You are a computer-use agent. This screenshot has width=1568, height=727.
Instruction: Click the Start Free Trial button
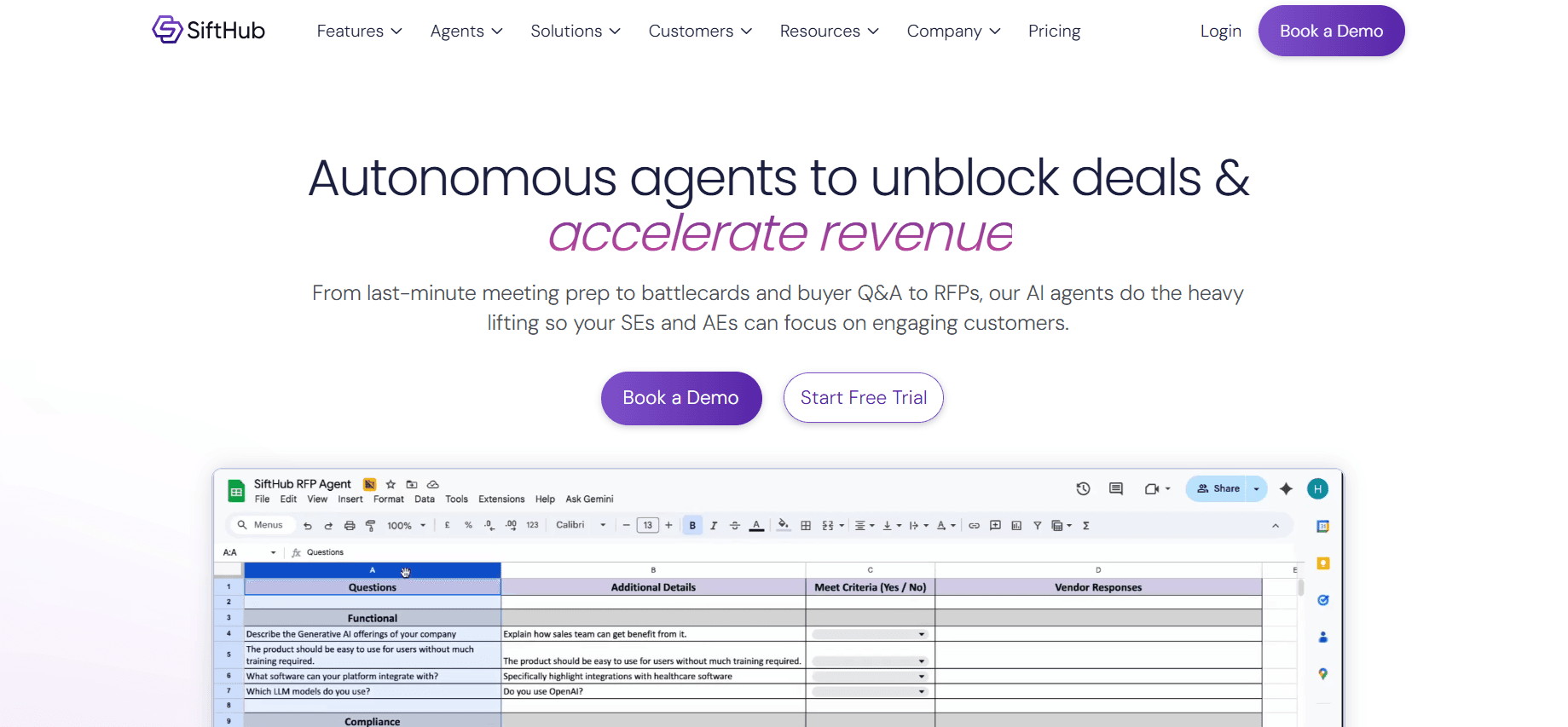pyautogui.click(x=863, y=398)
